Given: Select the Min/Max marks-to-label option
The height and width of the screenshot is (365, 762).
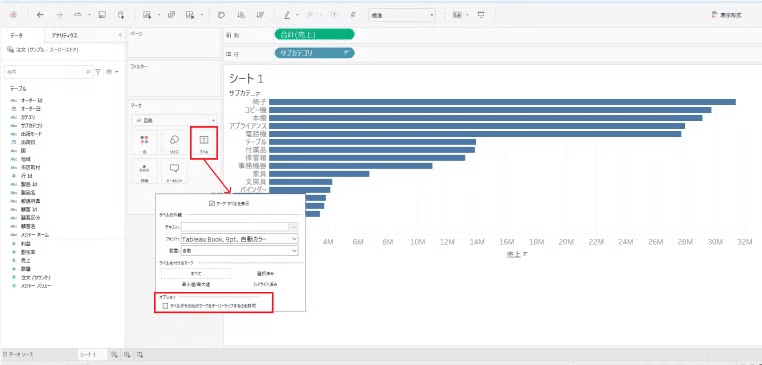Looking at the screenshot, I should pyautogui.click(x=196, y=284).
